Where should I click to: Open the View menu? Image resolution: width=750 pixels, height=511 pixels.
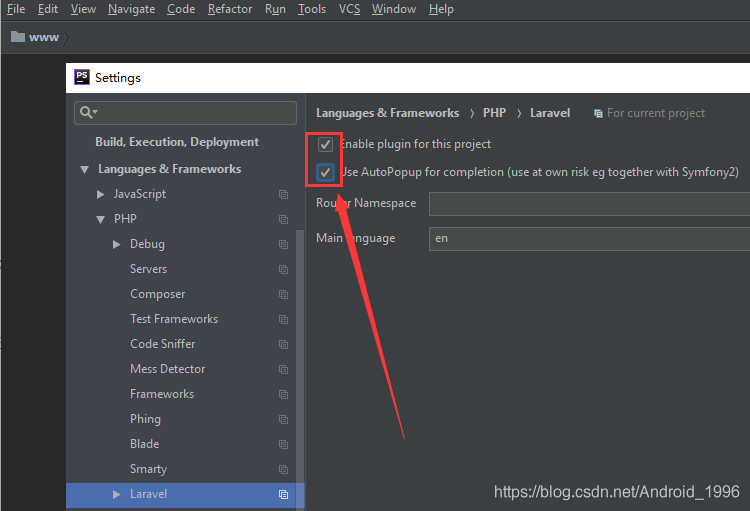click(x=83, y=9)
